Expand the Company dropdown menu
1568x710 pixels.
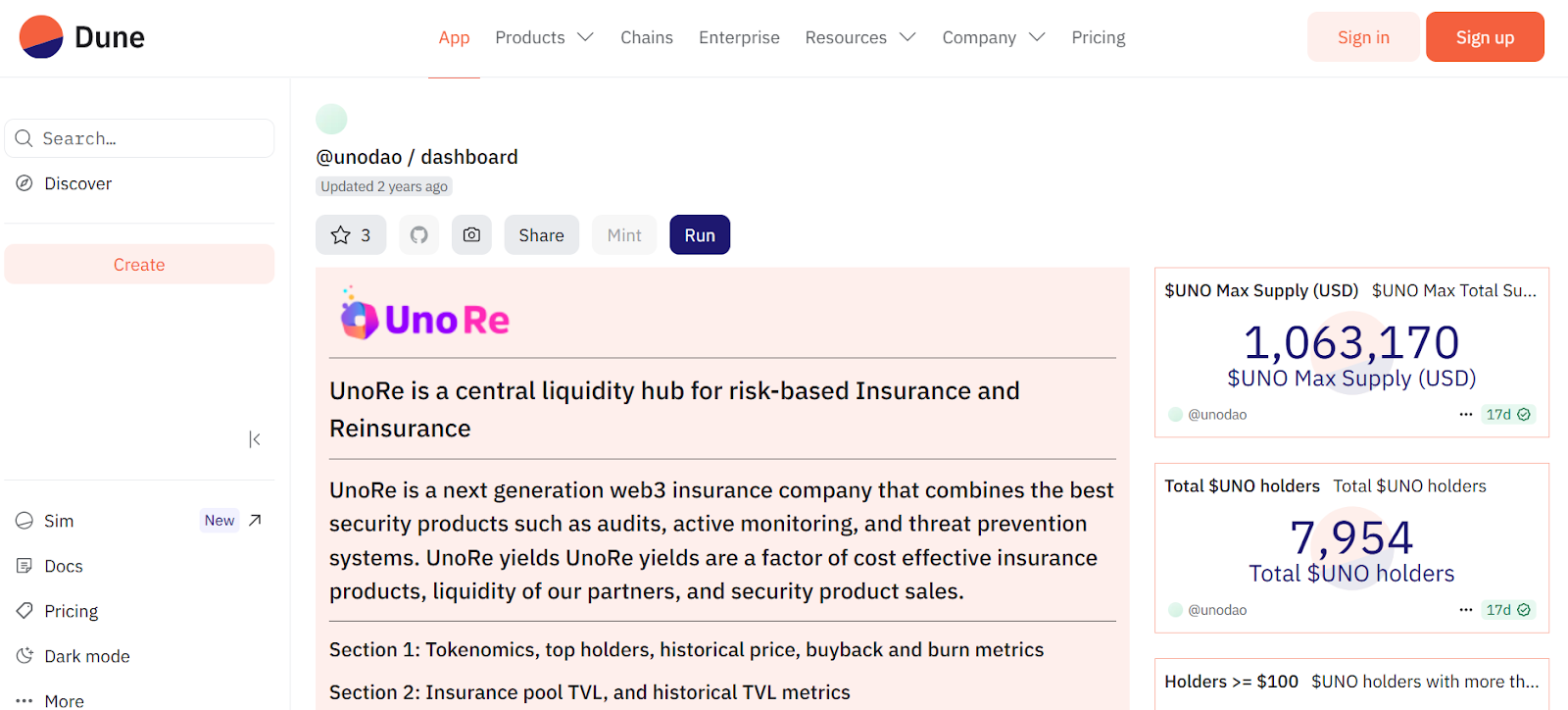point(994,37)
